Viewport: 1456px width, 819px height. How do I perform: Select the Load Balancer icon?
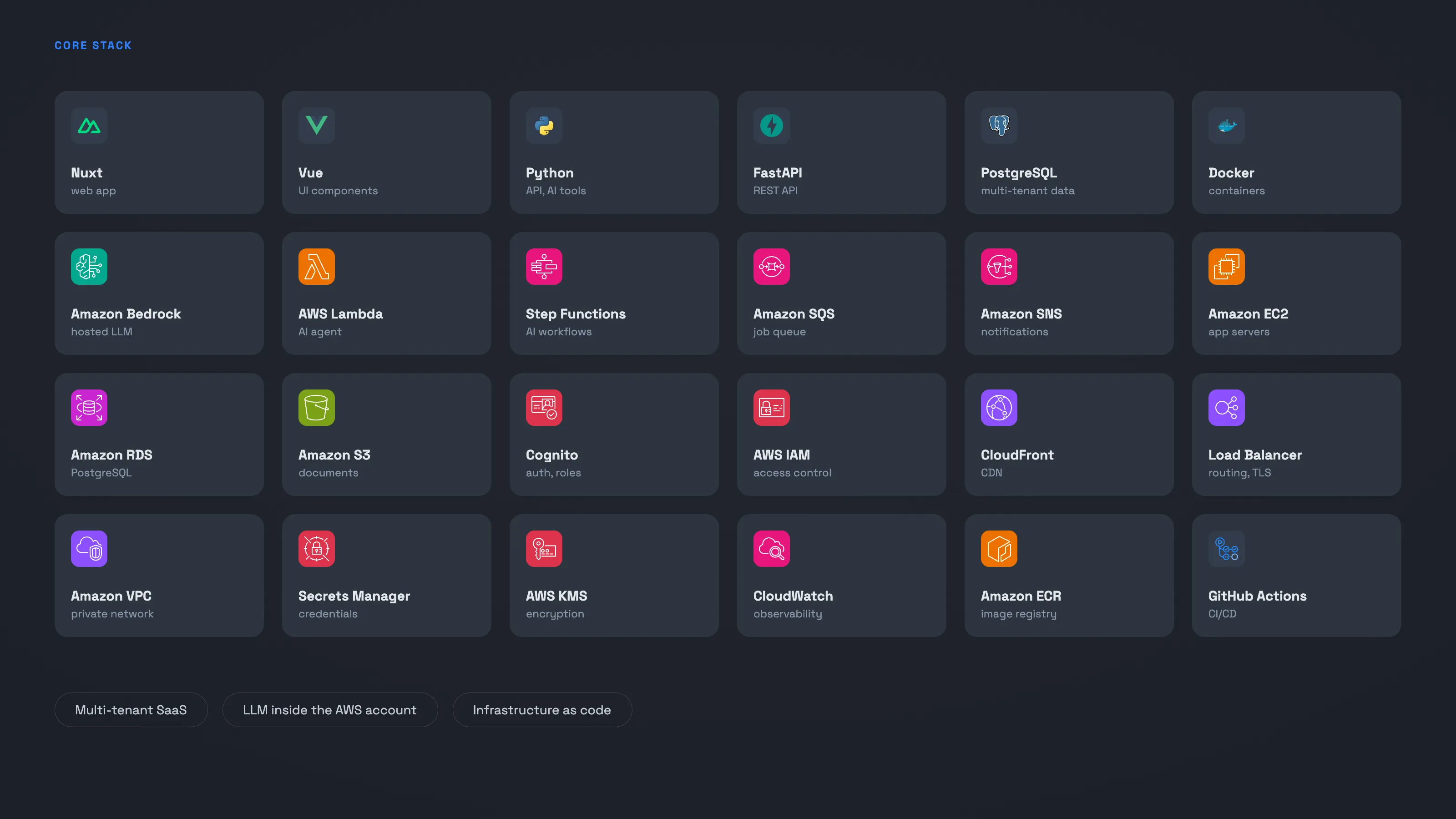pos(1227,408)
